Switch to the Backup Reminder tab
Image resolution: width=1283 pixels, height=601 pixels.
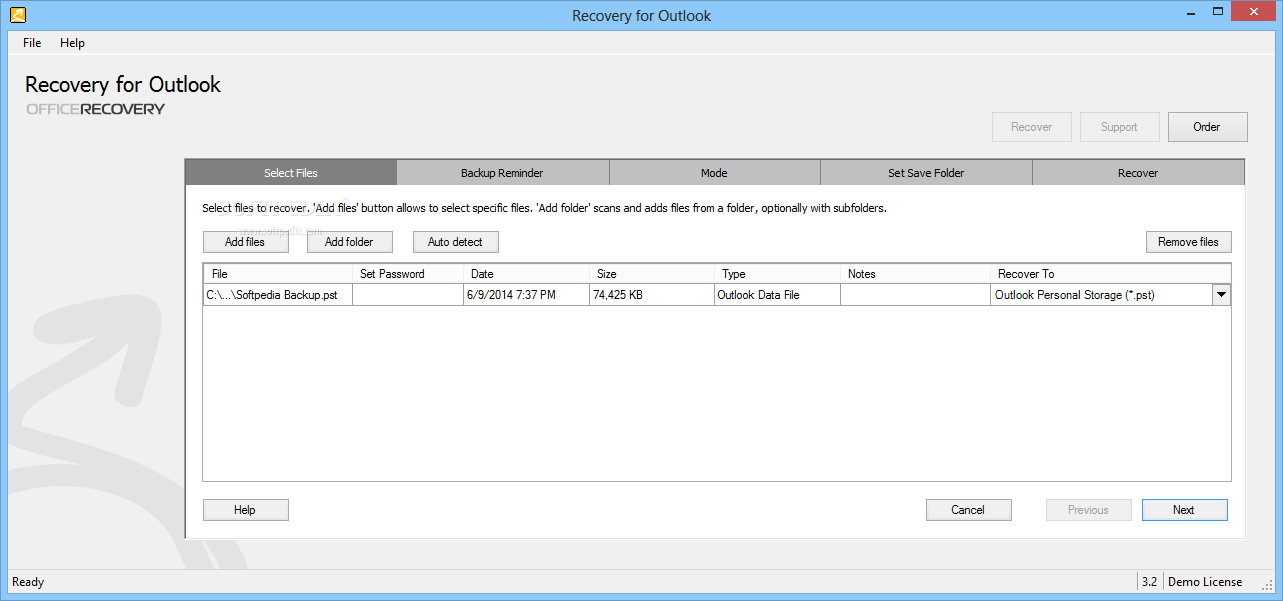tap(502, 173)
